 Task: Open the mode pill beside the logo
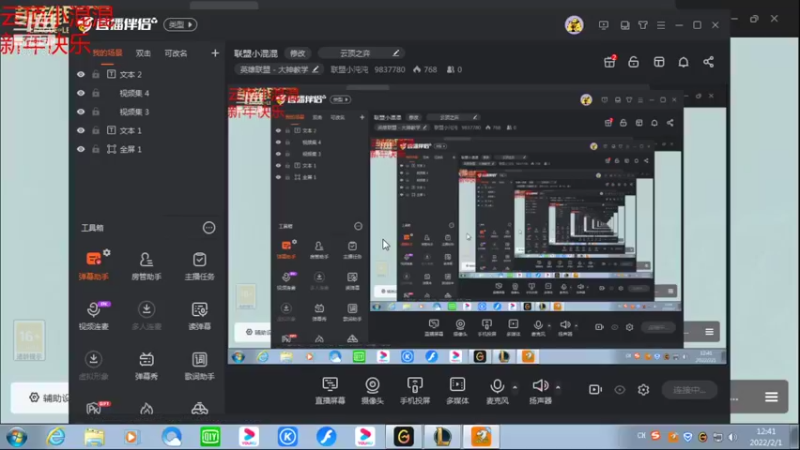click(x=180, y=24)
